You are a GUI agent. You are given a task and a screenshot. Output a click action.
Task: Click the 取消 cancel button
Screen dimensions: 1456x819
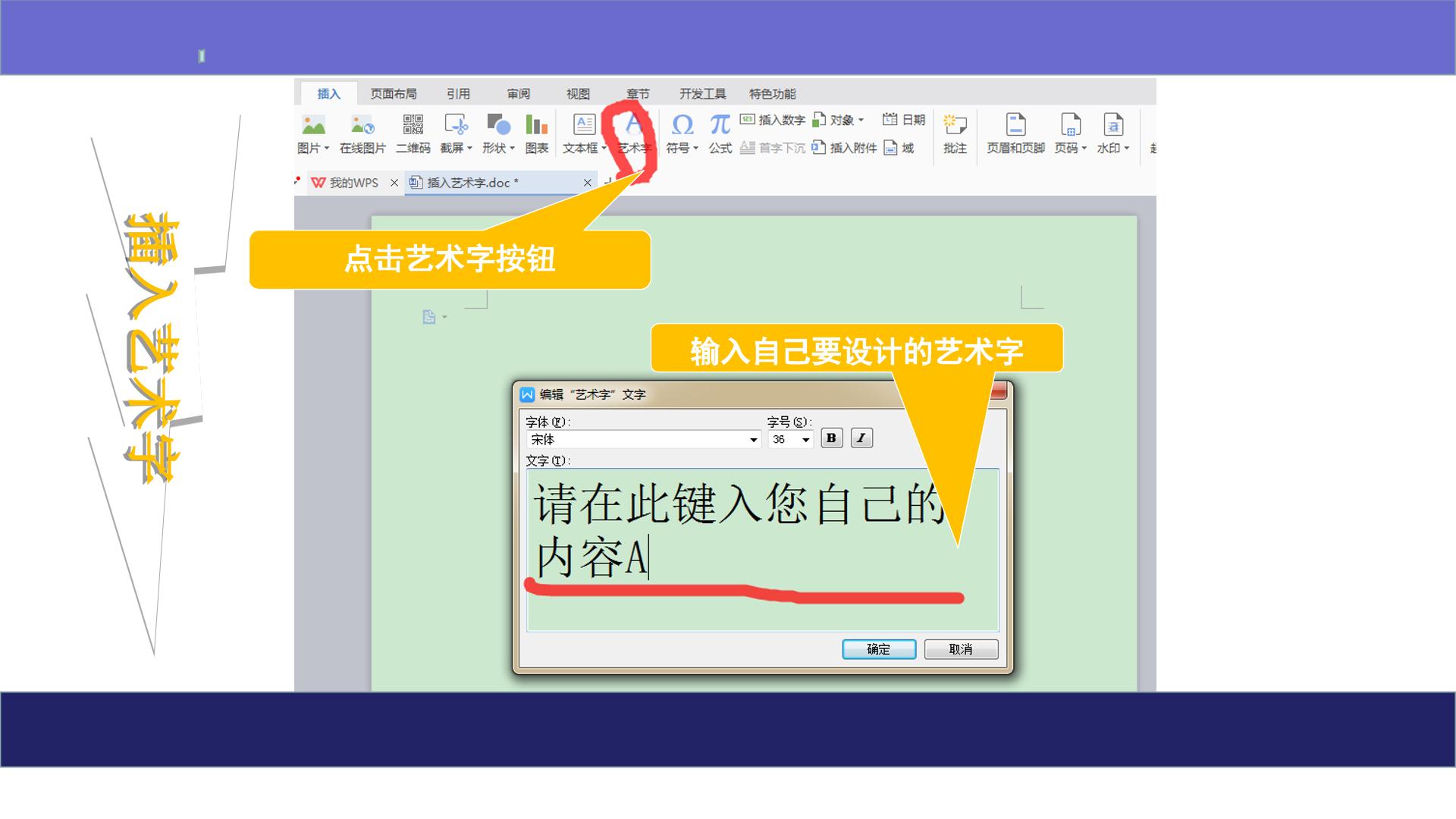tap(961, 649)
